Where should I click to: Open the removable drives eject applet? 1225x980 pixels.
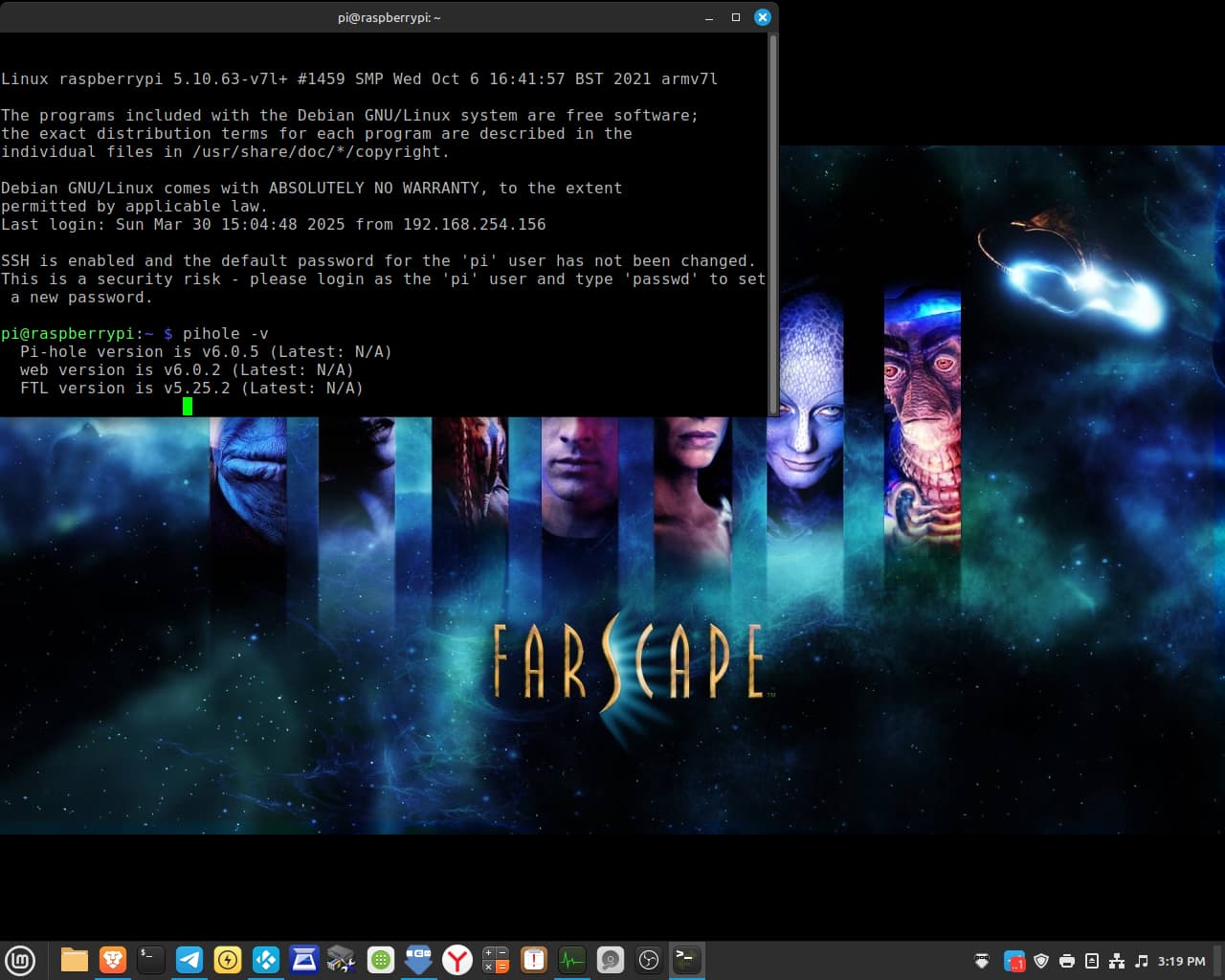pos(1091,961)
